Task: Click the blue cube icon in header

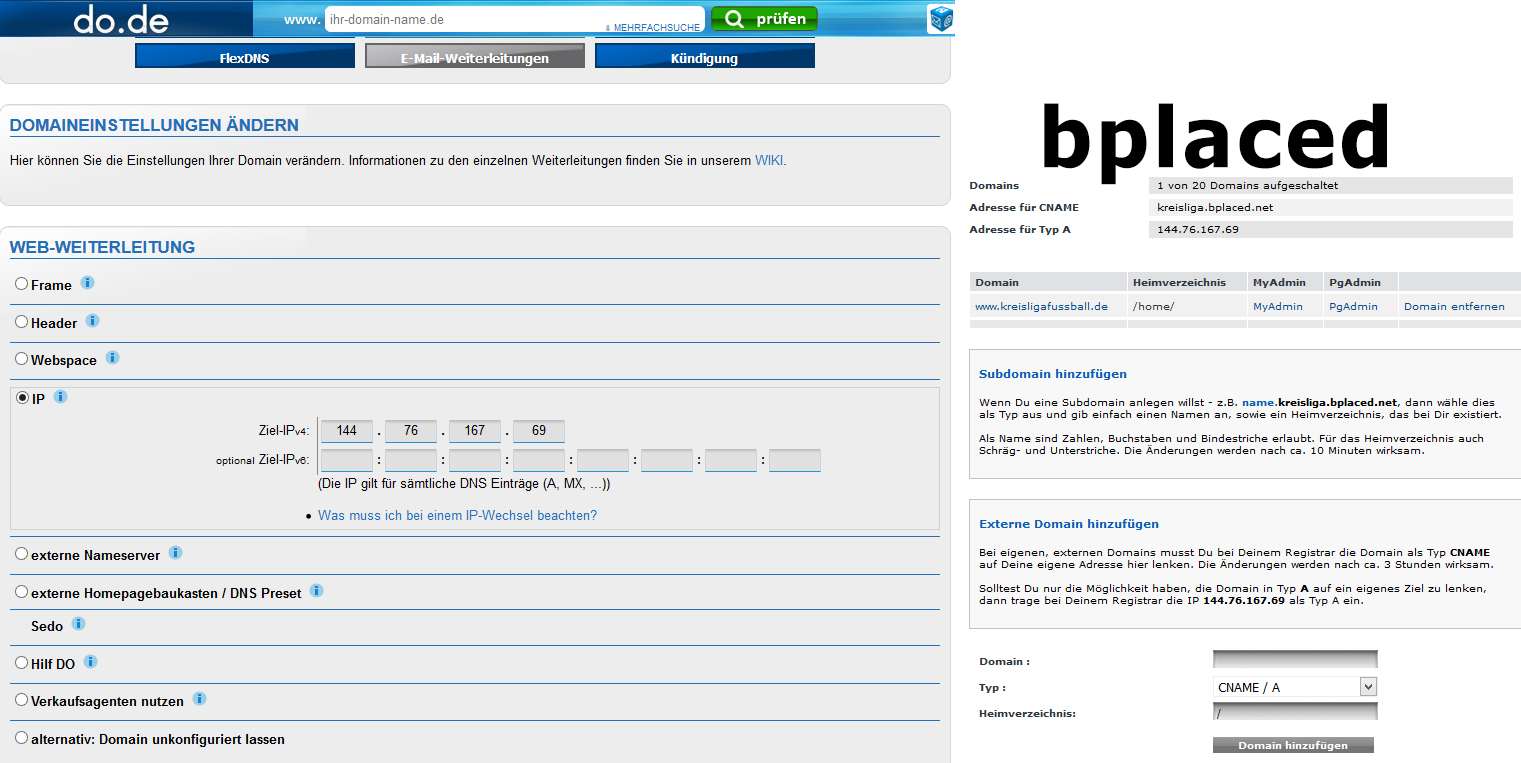Action: click(940, 18)
